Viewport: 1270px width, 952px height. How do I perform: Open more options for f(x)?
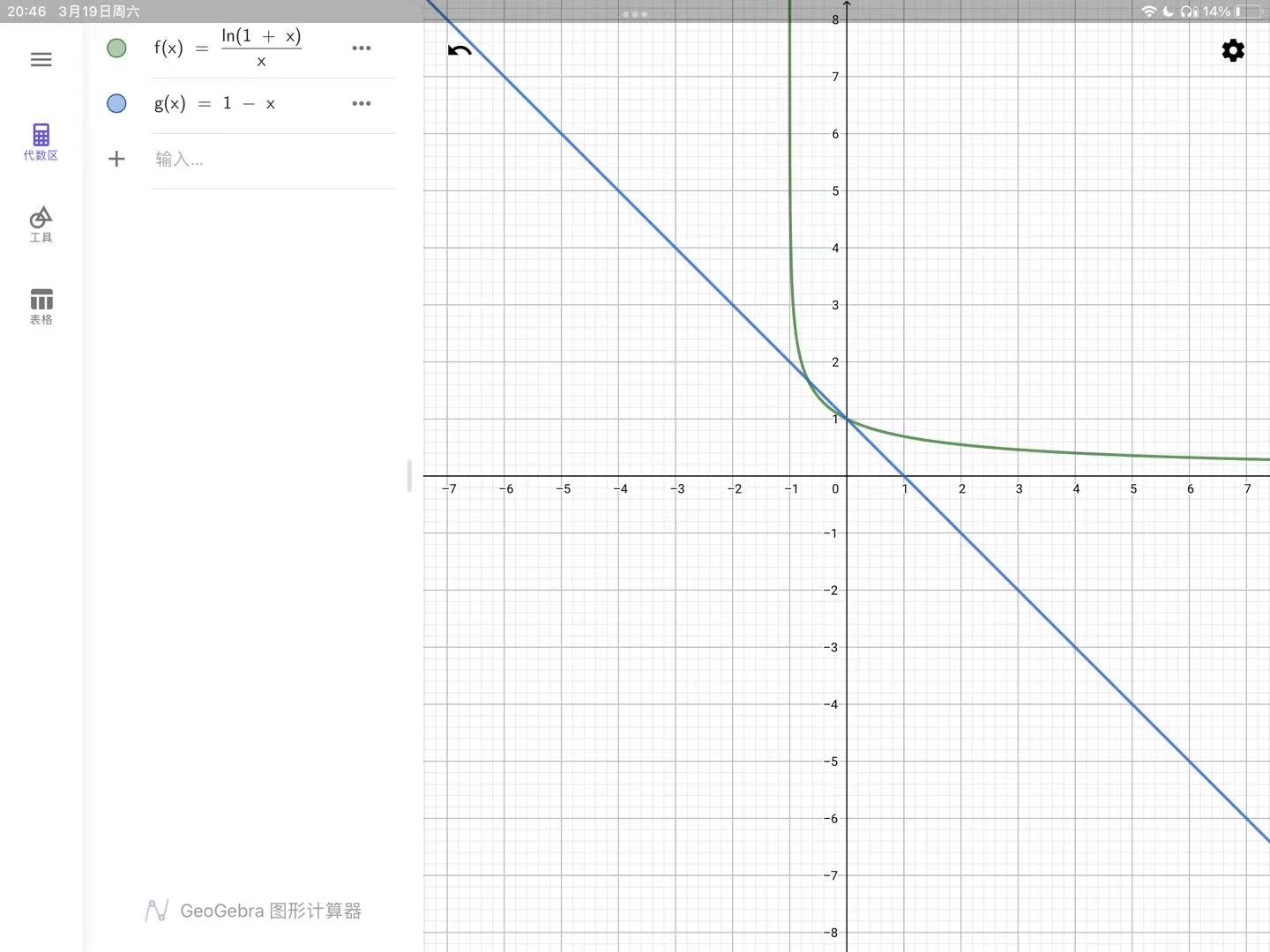coord(361,48)
